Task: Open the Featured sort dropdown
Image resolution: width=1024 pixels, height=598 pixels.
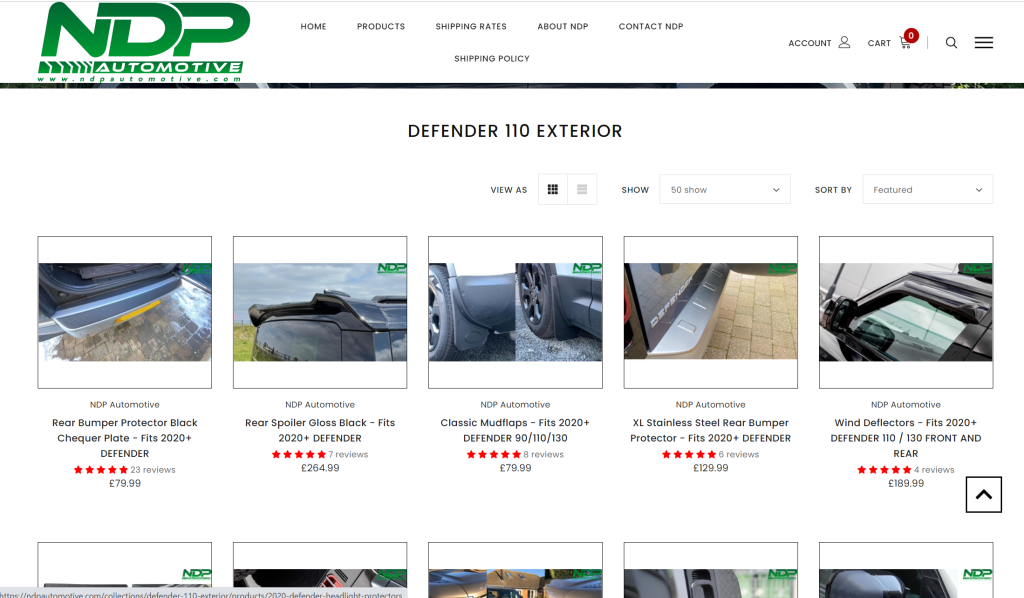Action: [927, 189]
